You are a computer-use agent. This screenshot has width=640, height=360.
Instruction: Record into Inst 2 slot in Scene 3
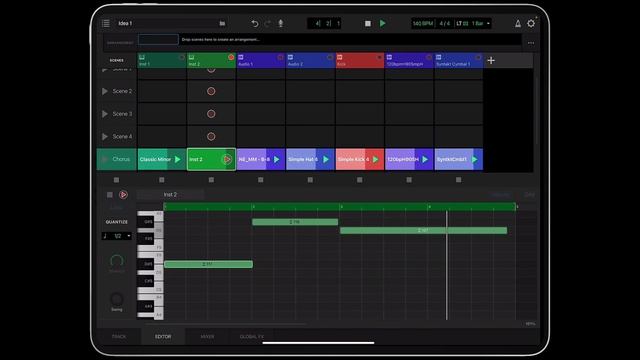pyautogui.click(x=211, y=114)
